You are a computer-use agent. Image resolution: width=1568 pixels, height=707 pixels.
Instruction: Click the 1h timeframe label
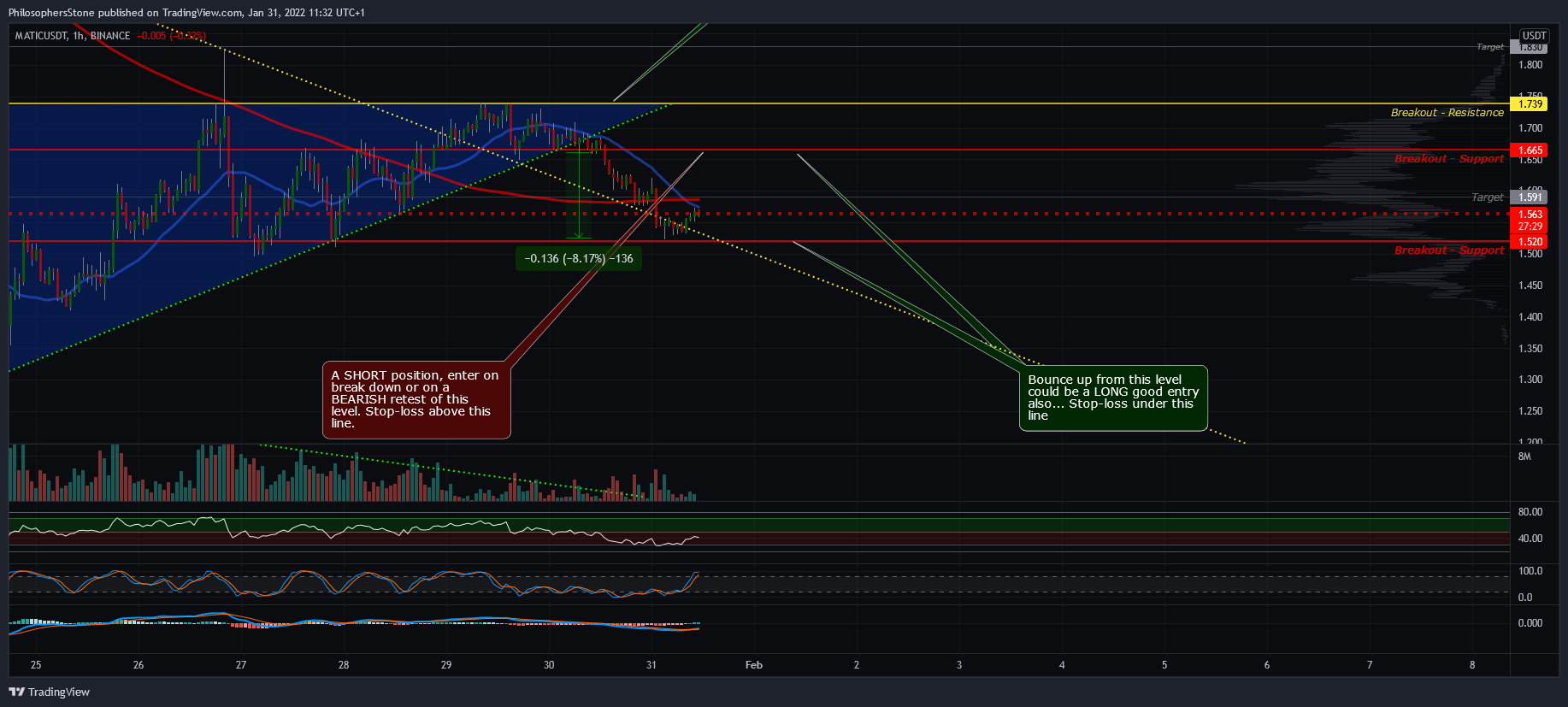point(78,36)
